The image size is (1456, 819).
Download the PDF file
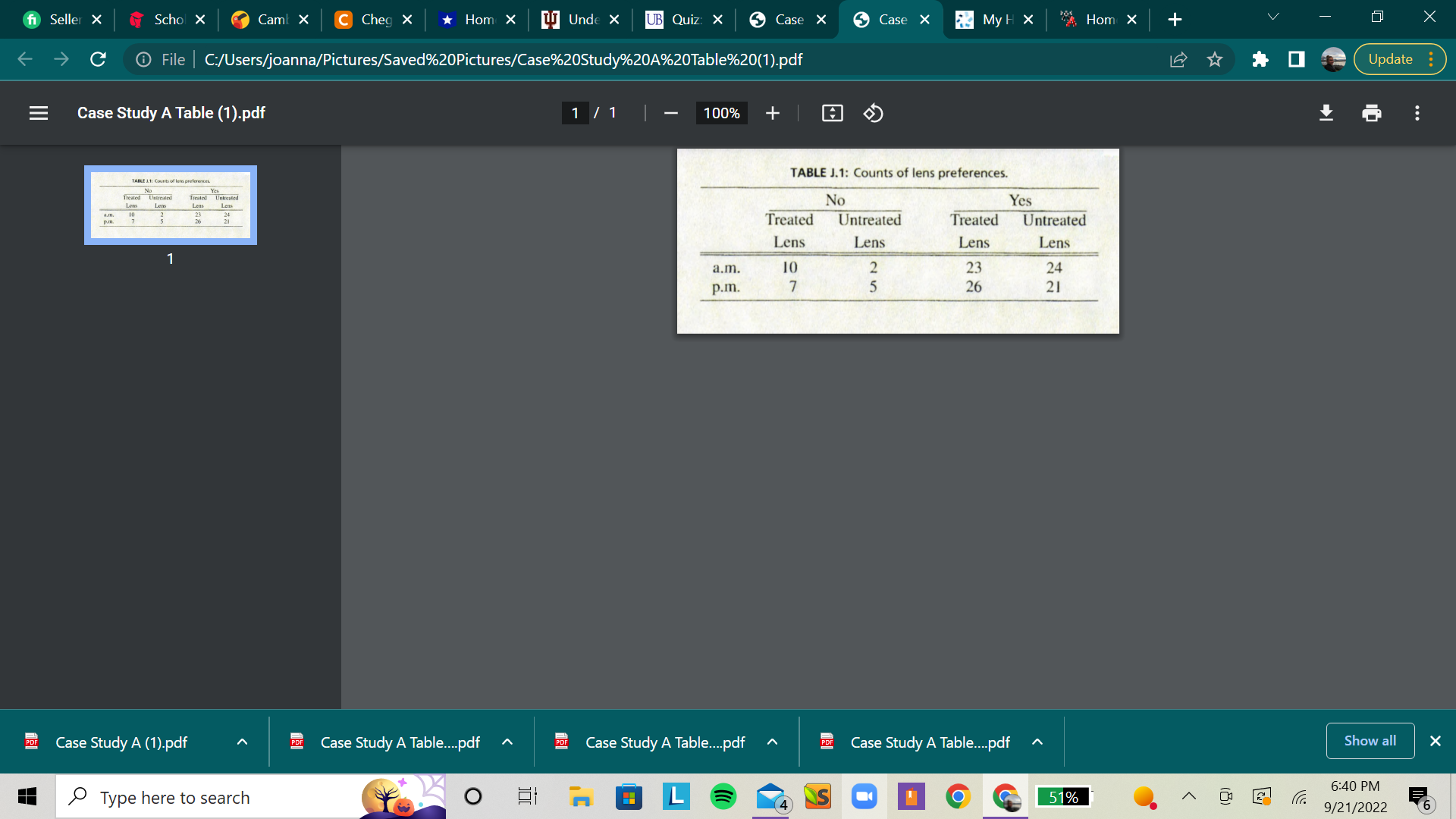pos(1326,113)
